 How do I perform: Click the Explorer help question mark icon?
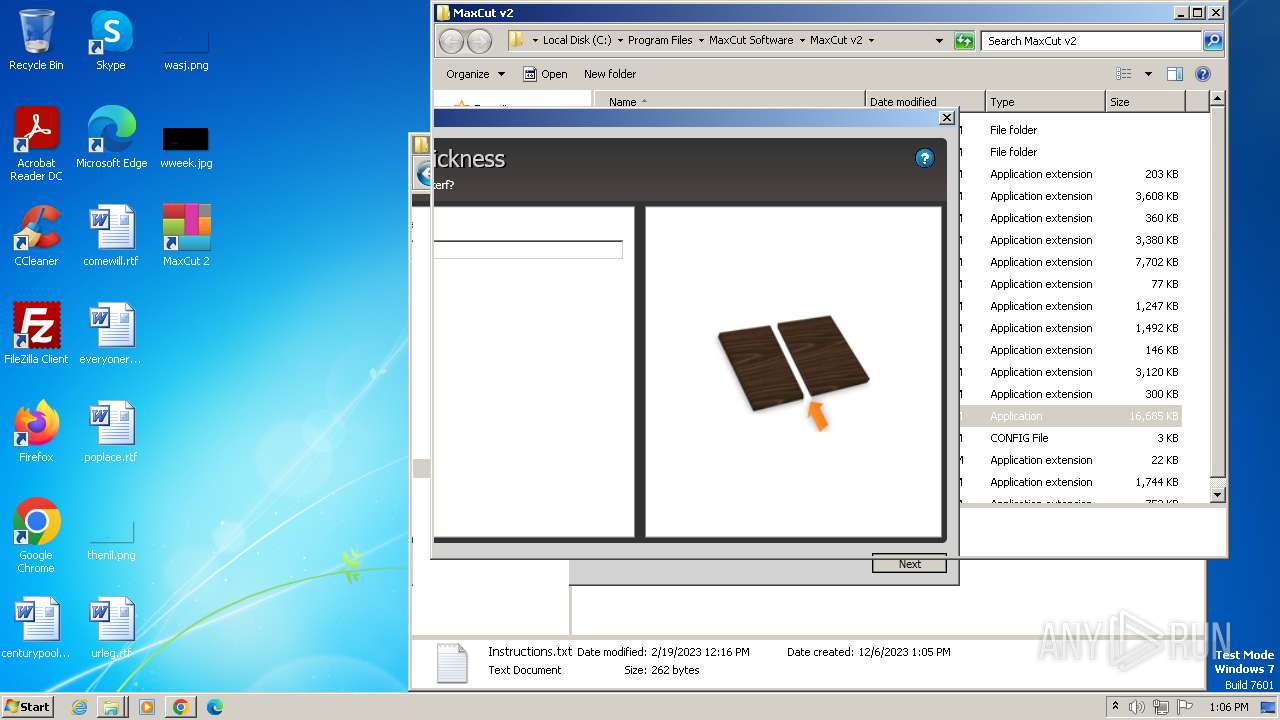(x=1203, y=74)
